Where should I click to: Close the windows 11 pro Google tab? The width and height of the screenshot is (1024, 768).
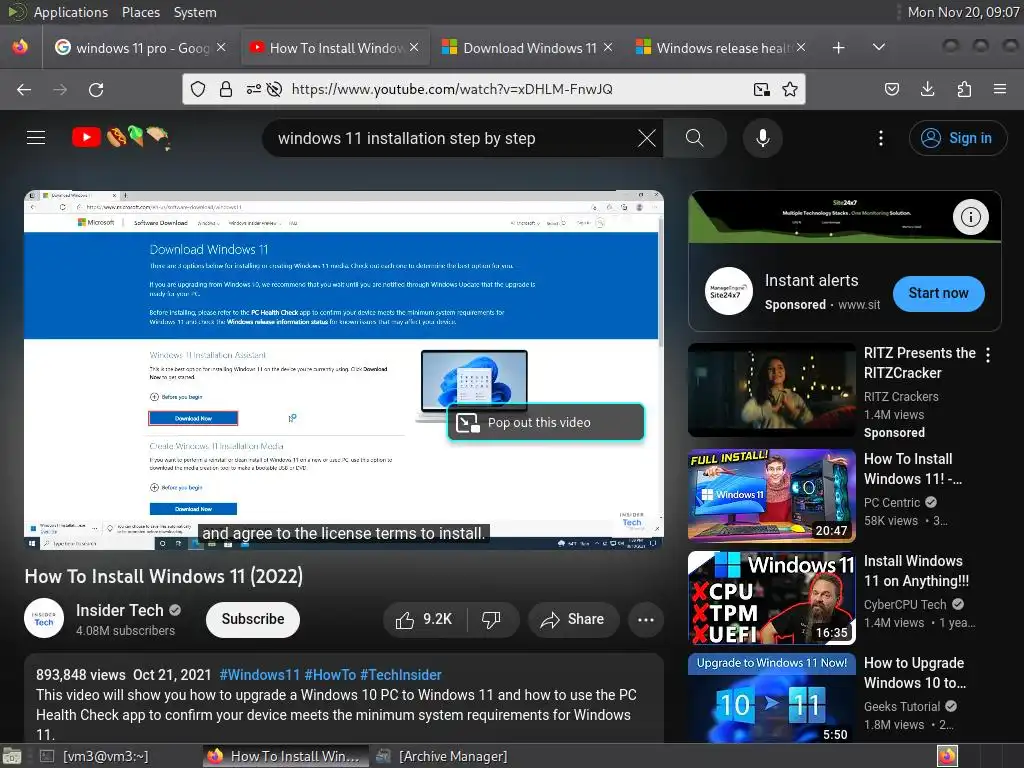221,47
